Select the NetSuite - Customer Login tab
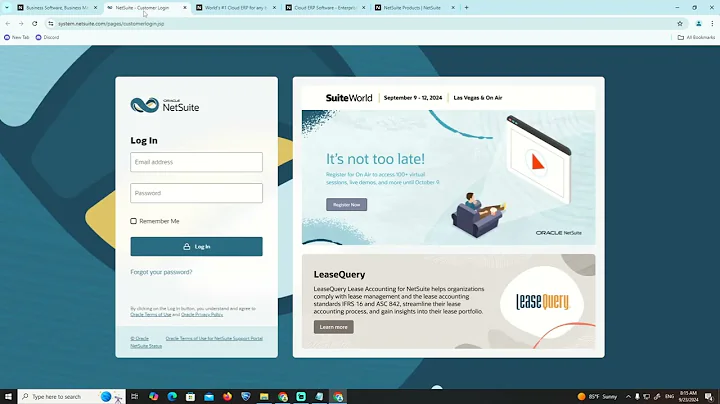Viewport: 720px width, 404px height. coord(142,7)
